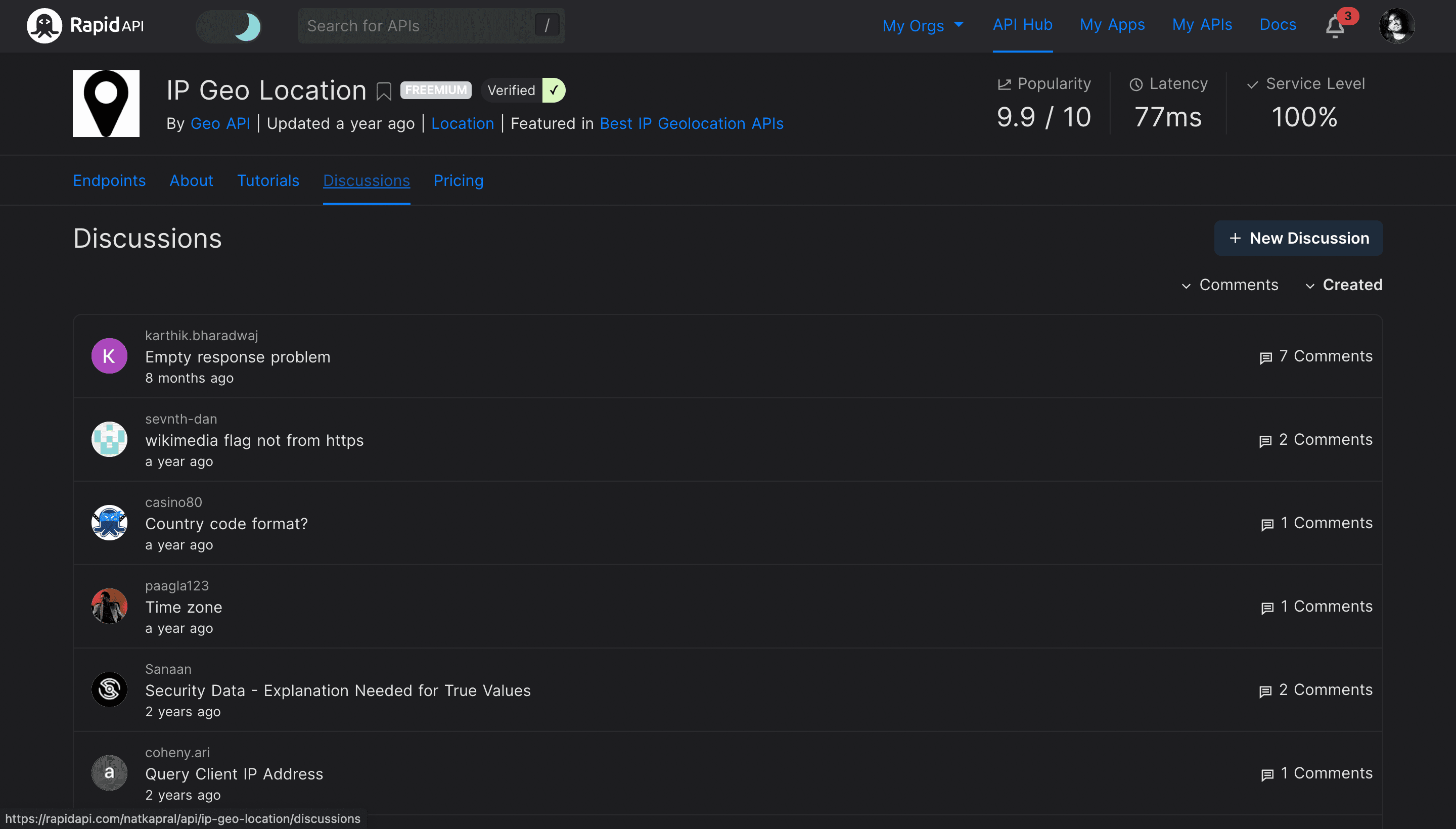Open Best IP Geolocation APIs link

pos(691,123)
